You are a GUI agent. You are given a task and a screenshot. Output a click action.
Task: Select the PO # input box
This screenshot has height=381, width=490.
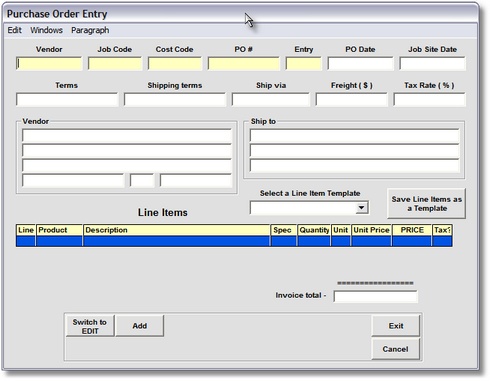[x=244, y=63]
